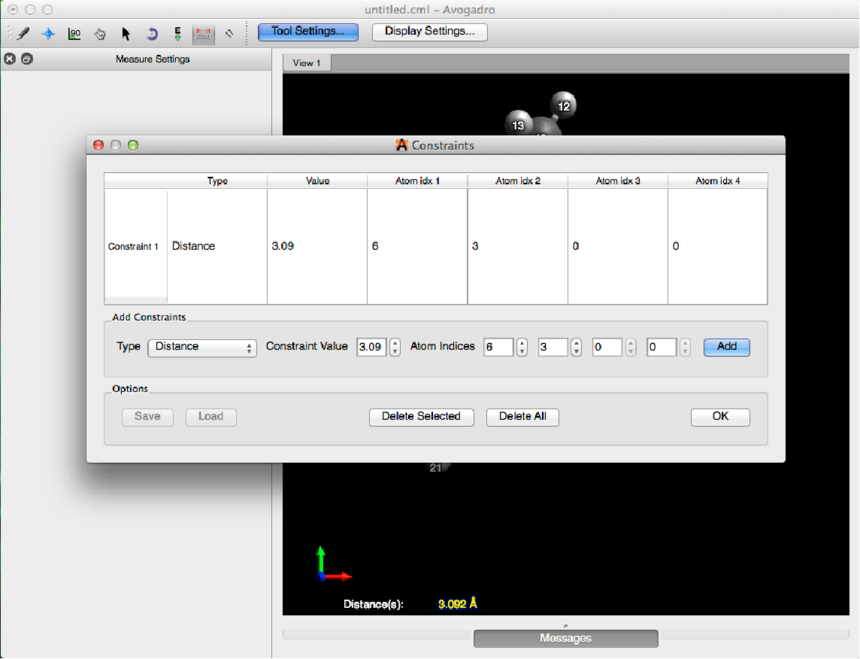The width and height of the screenshot is (860, 659).
Task: Click the Constraint Value stepper arrows
Action: tap(395, 347)
